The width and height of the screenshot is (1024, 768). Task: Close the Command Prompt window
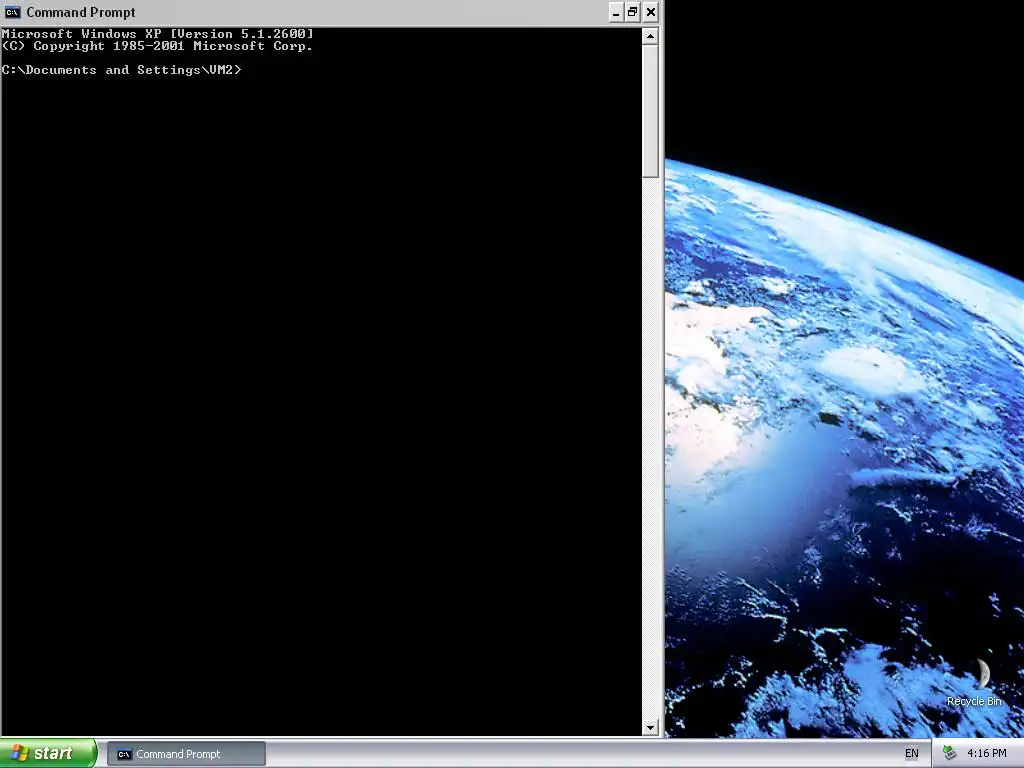point(650,12)
